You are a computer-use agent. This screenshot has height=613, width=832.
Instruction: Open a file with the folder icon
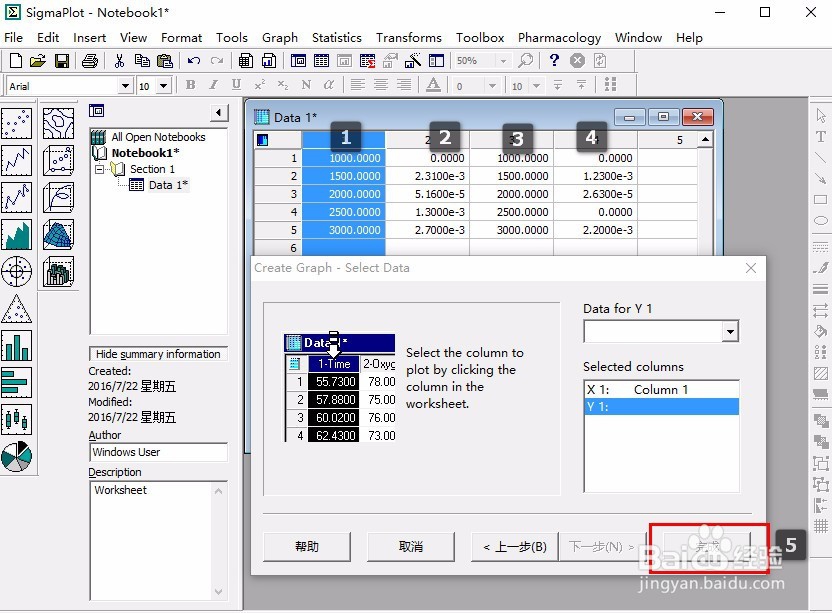[38, 61]
